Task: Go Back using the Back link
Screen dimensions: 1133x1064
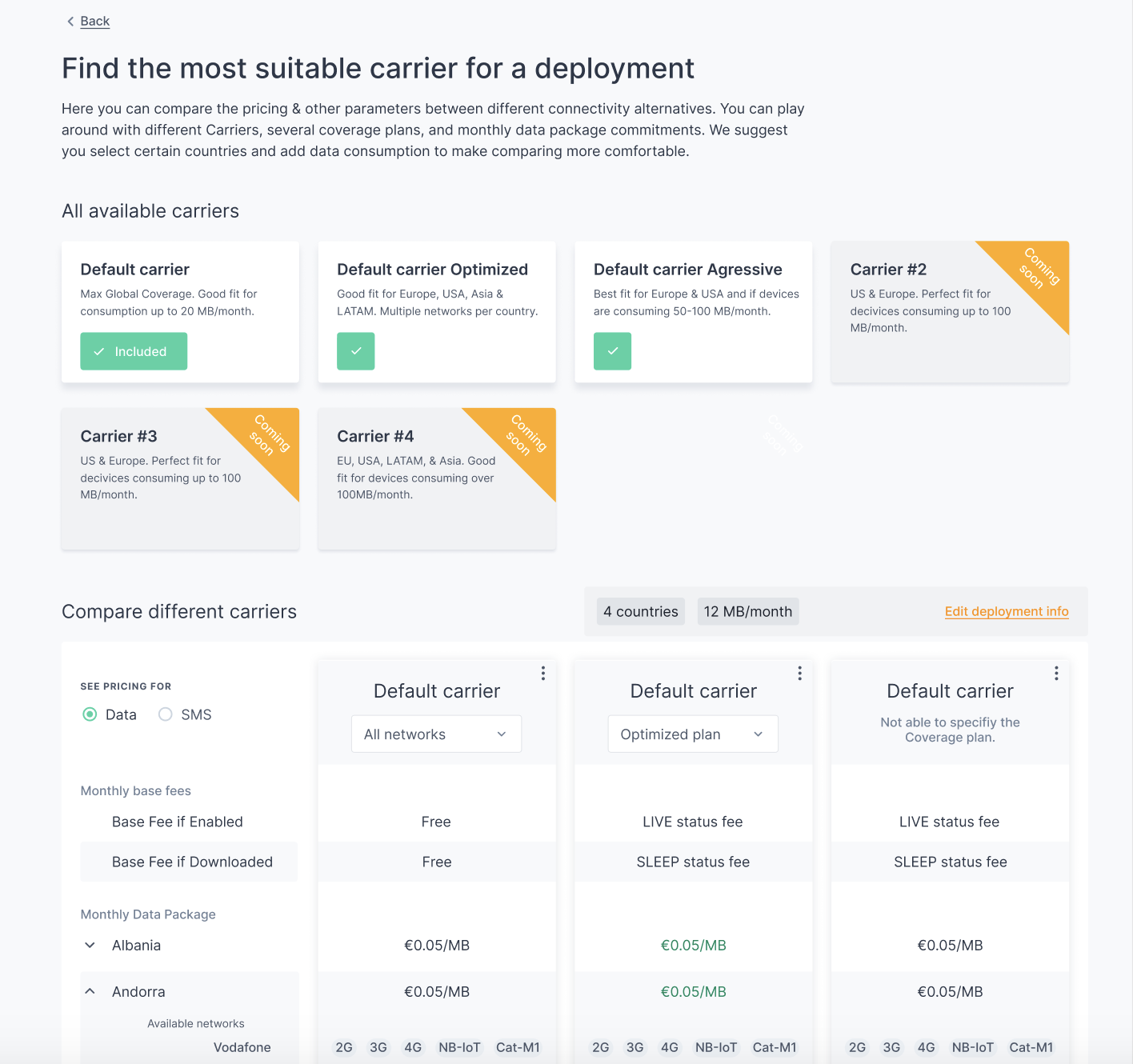Action: click(x=94, y=22)
